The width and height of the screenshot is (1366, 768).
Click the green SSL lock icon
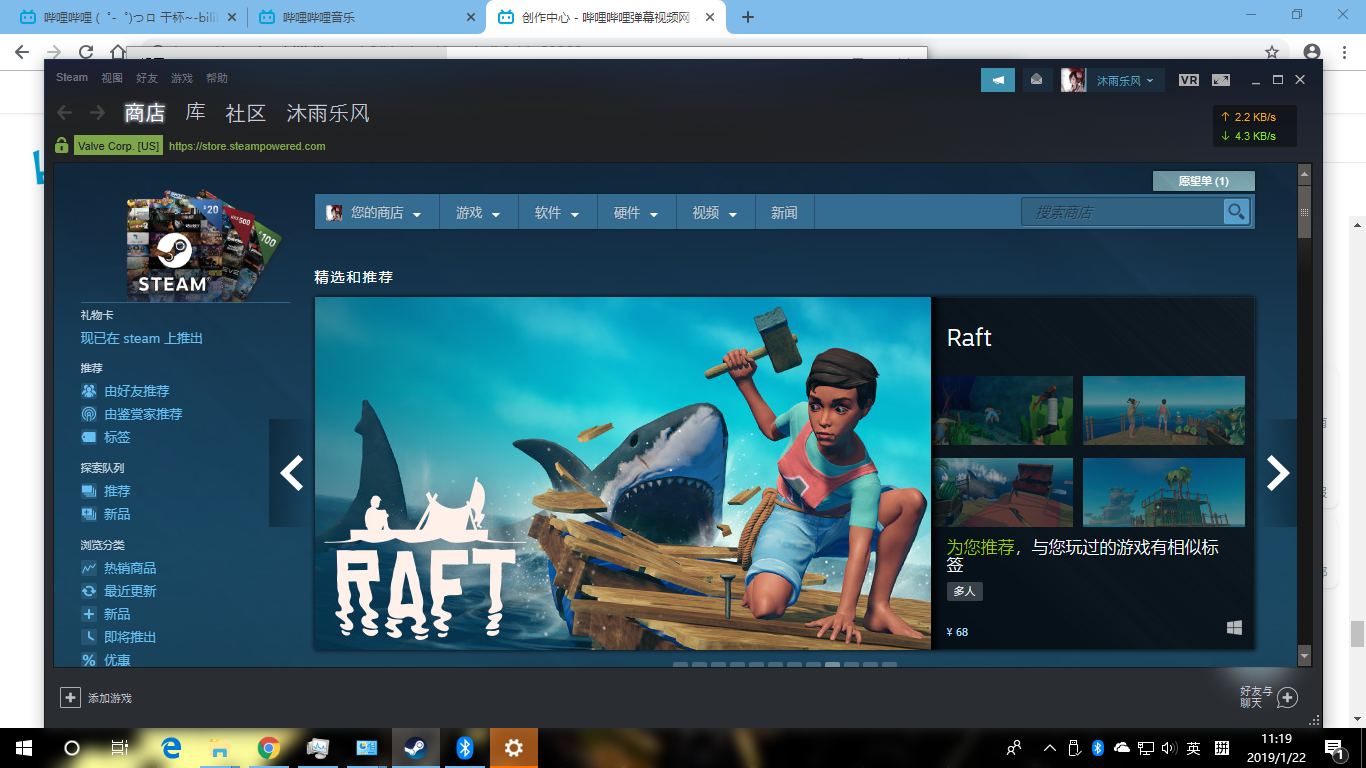point(62,146)
